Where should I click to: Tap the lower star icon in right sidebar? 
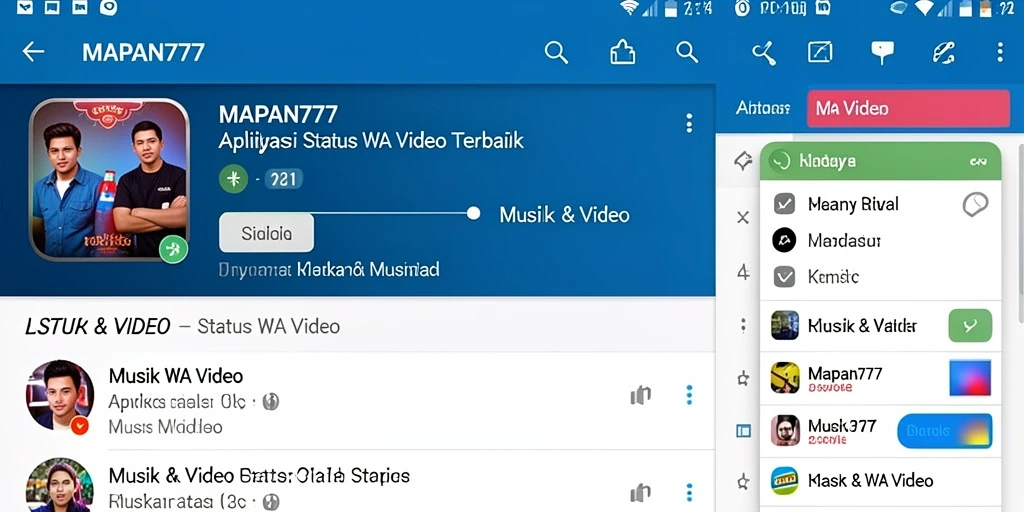[743, 483]
